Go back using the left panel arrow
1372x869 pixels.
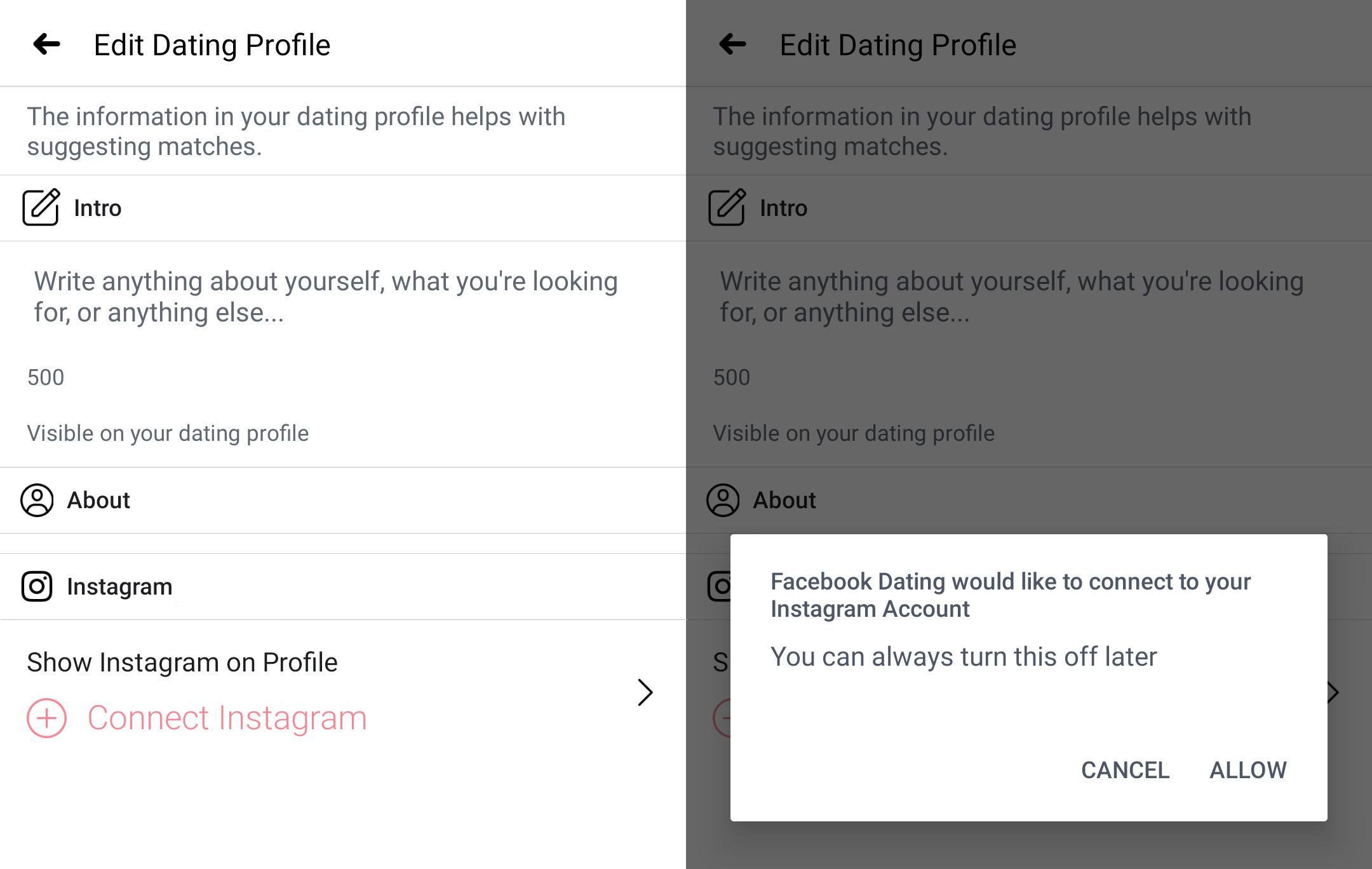tap(46, 44)
